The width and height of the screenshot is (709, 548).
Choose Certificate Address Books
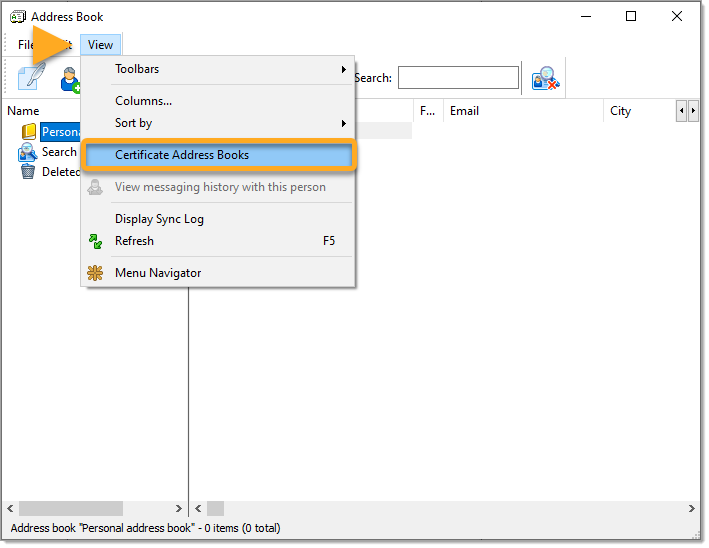coord(182,155)
